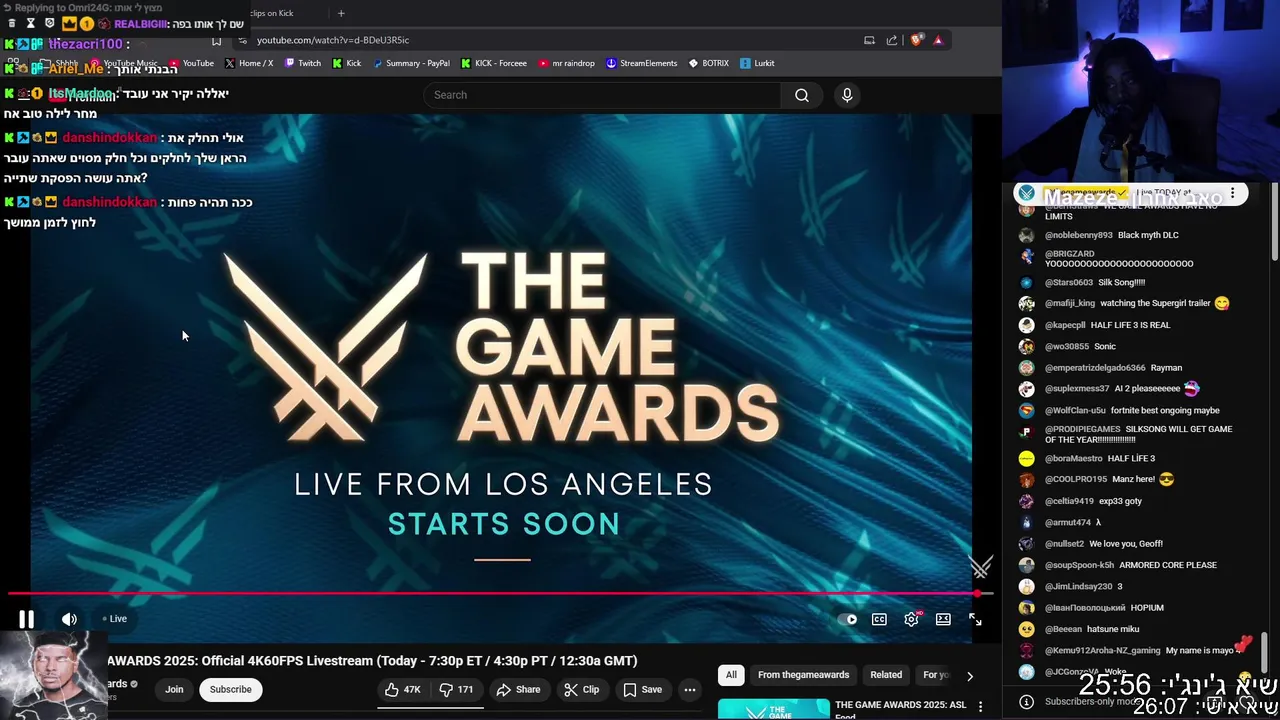This screenshot has width=1280, height=720.
Task: Show more filter chips arrow
Action: (x=969, y=676)
